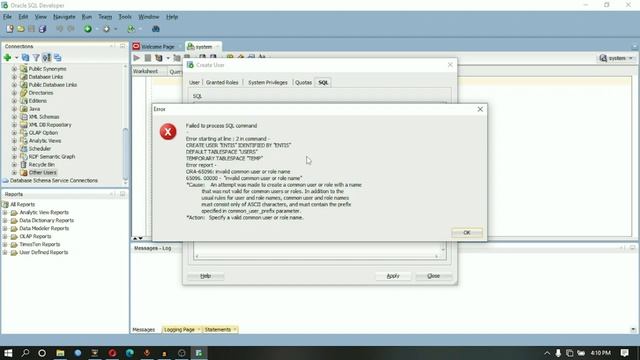Close the Error dialog with its X
This screenshot has width=640, height=360.
point(480,109)
